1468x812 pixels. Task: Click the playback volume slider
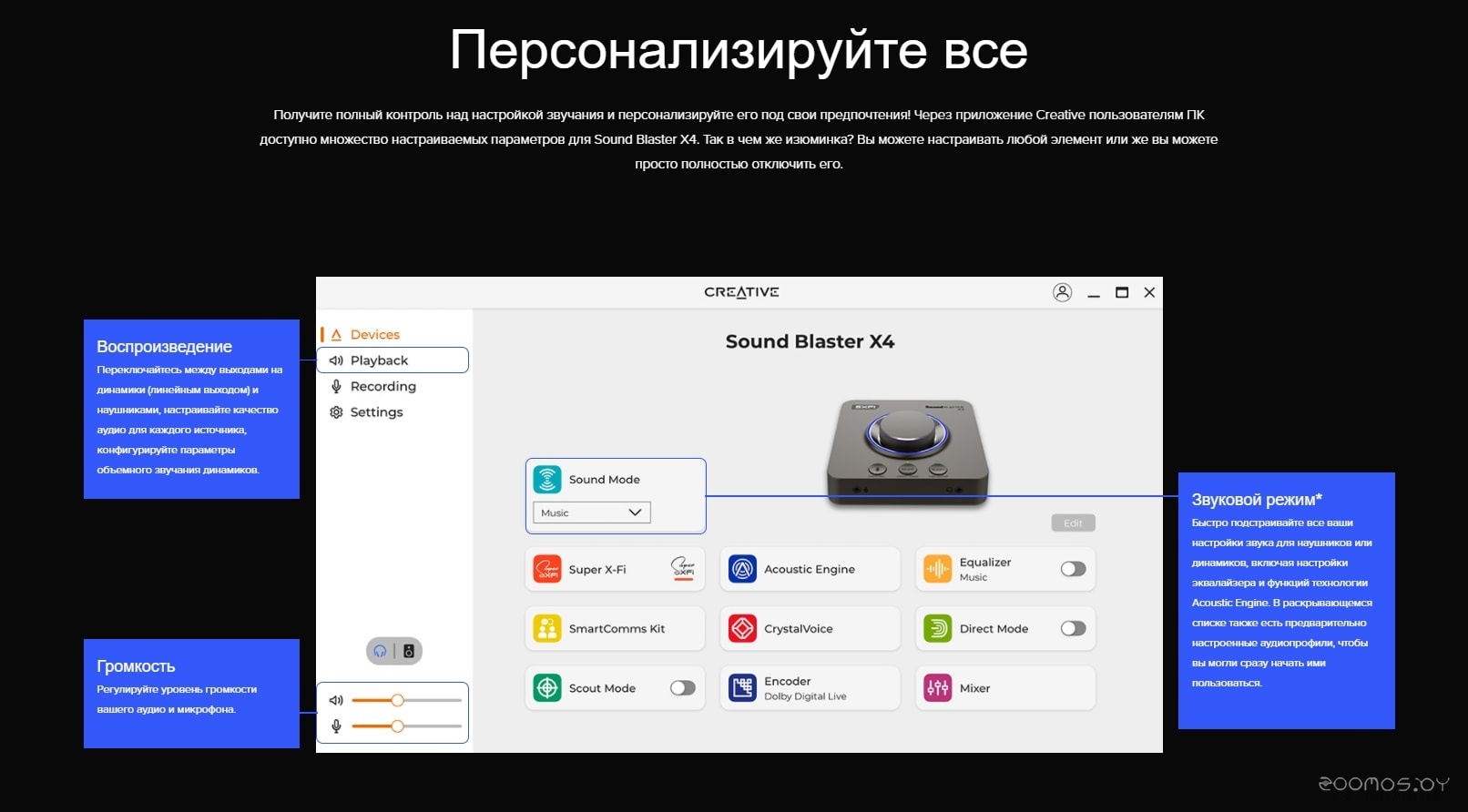406,700
